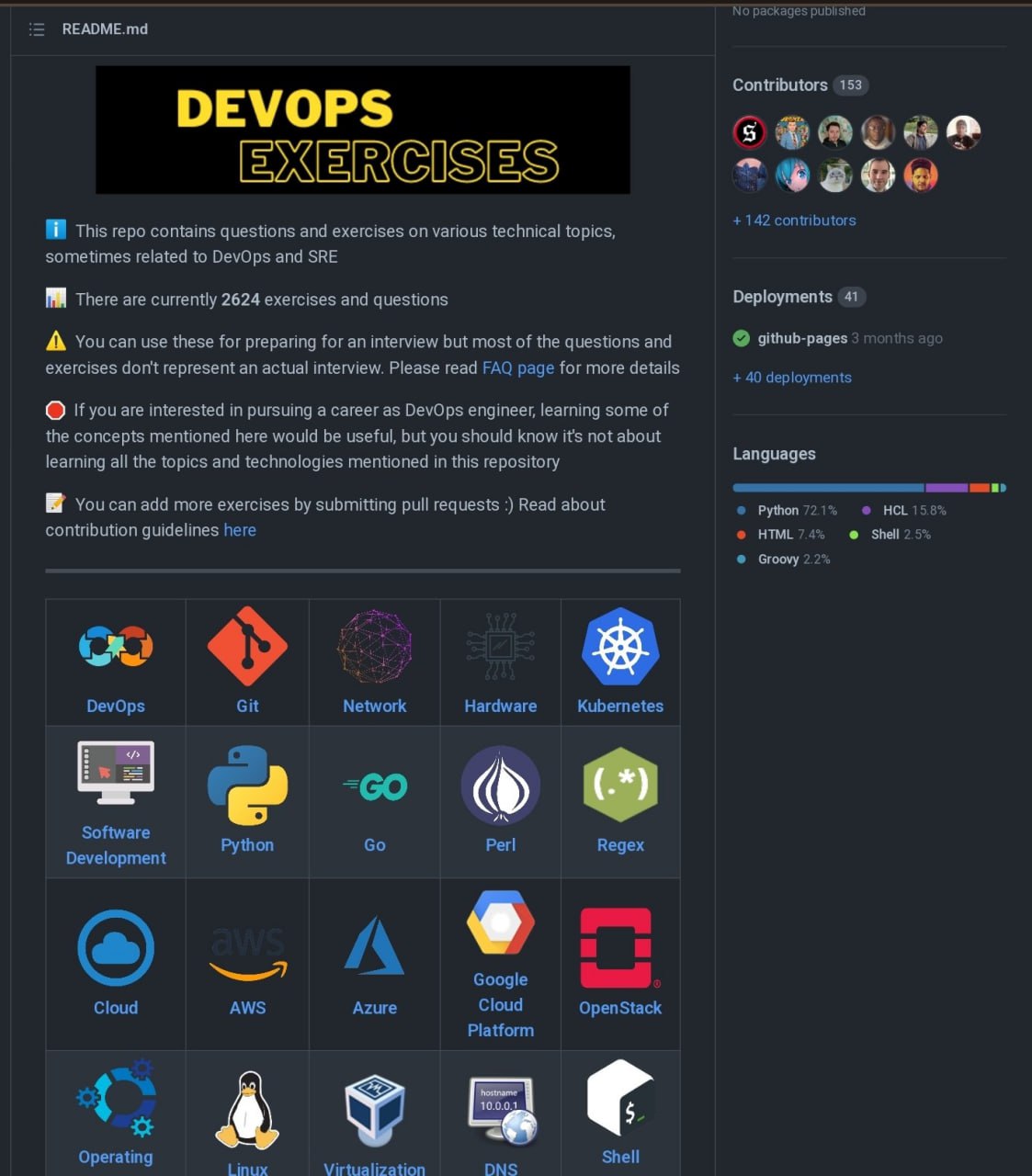This screenshot has height=1176, width=1032.
Task: Select the Shell 2.5% language entry
Action: coord(890,534)
